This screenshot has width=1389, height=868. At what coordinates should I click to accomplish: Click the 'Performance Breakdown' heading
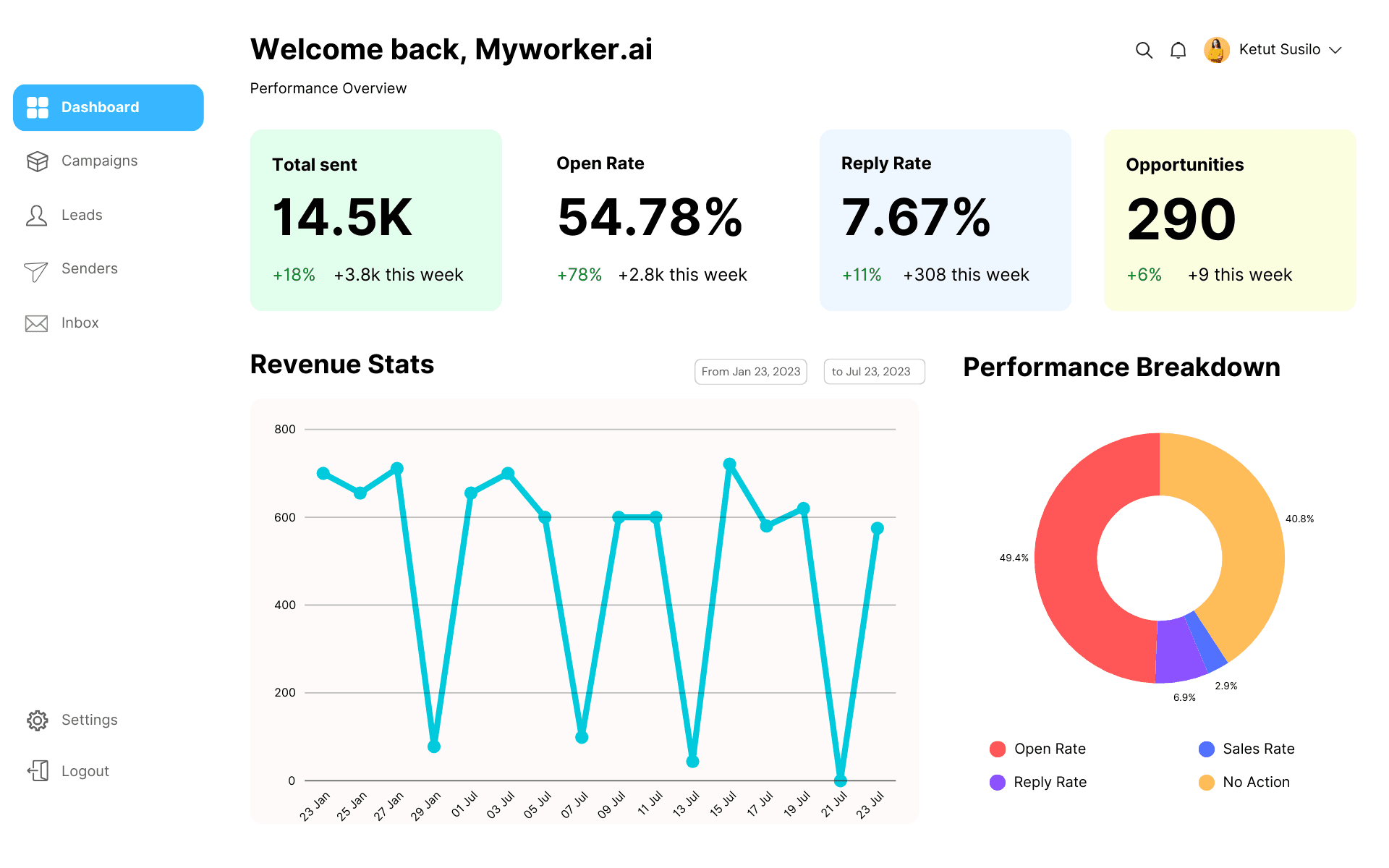1122,367
